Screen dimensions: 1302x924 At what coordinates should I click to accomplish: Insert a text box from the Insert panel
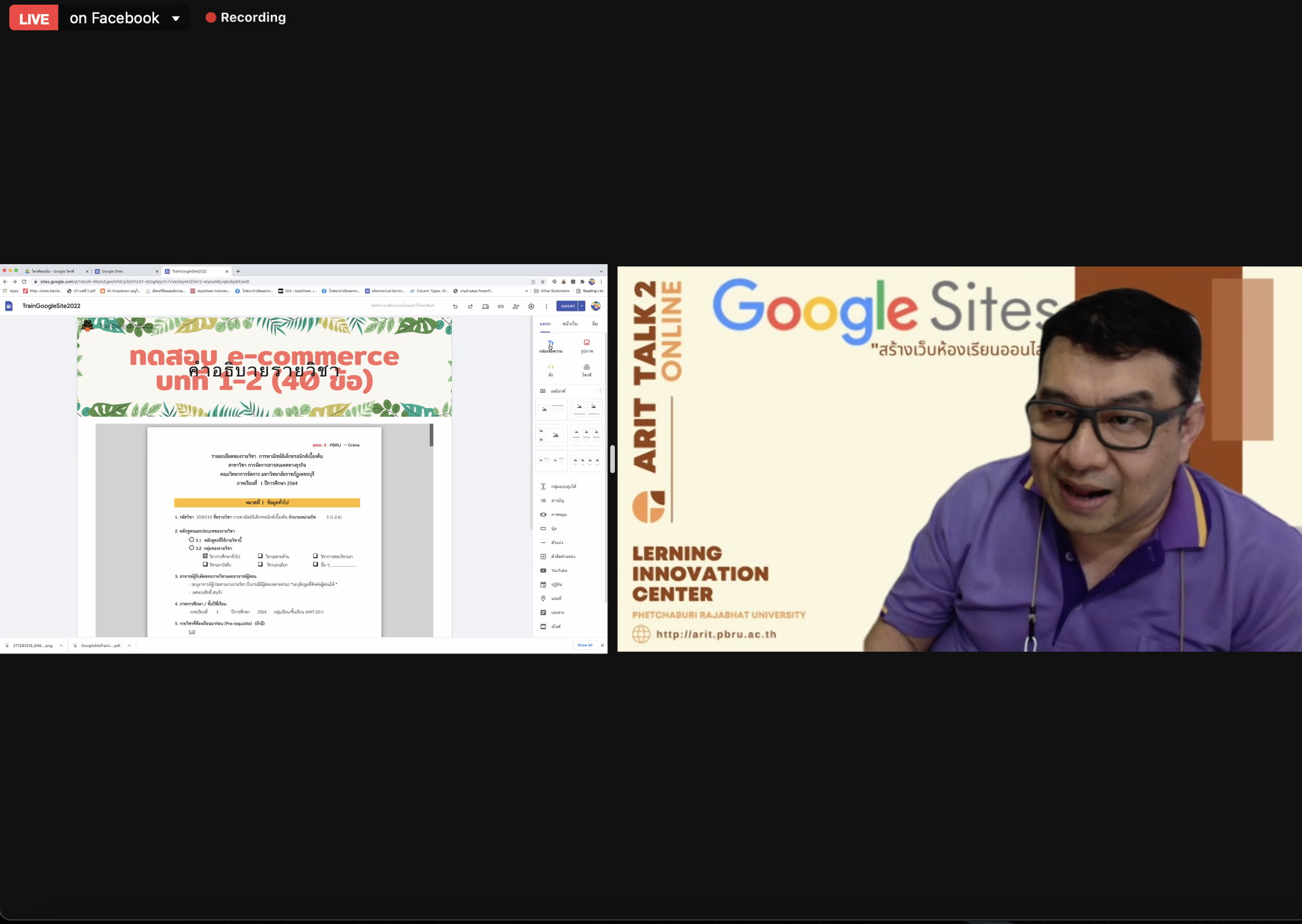tap(551, 346)
